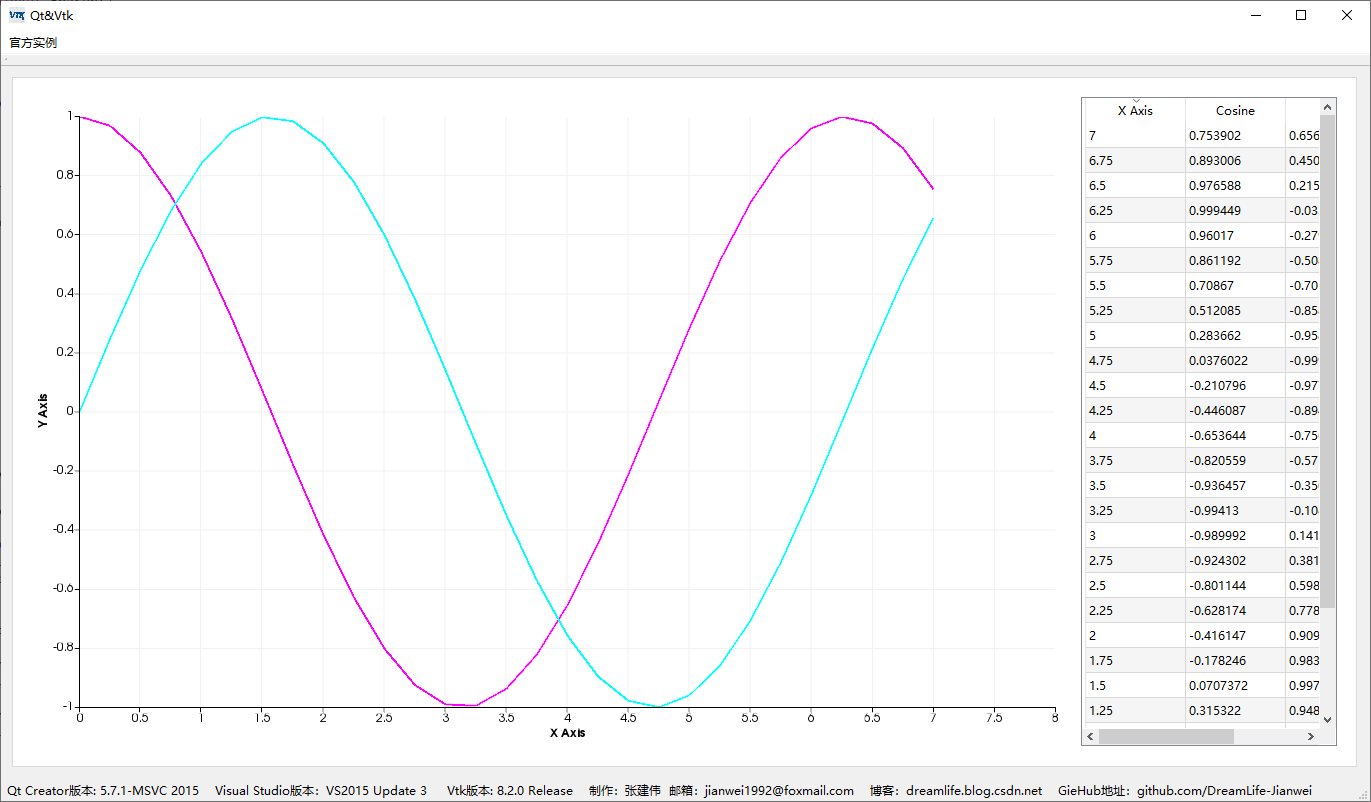The width and height of the screenshot is (1371, 802).
Task: Click the dreamlife.blog.csdn.net blog text
Action: coord(975,790)
